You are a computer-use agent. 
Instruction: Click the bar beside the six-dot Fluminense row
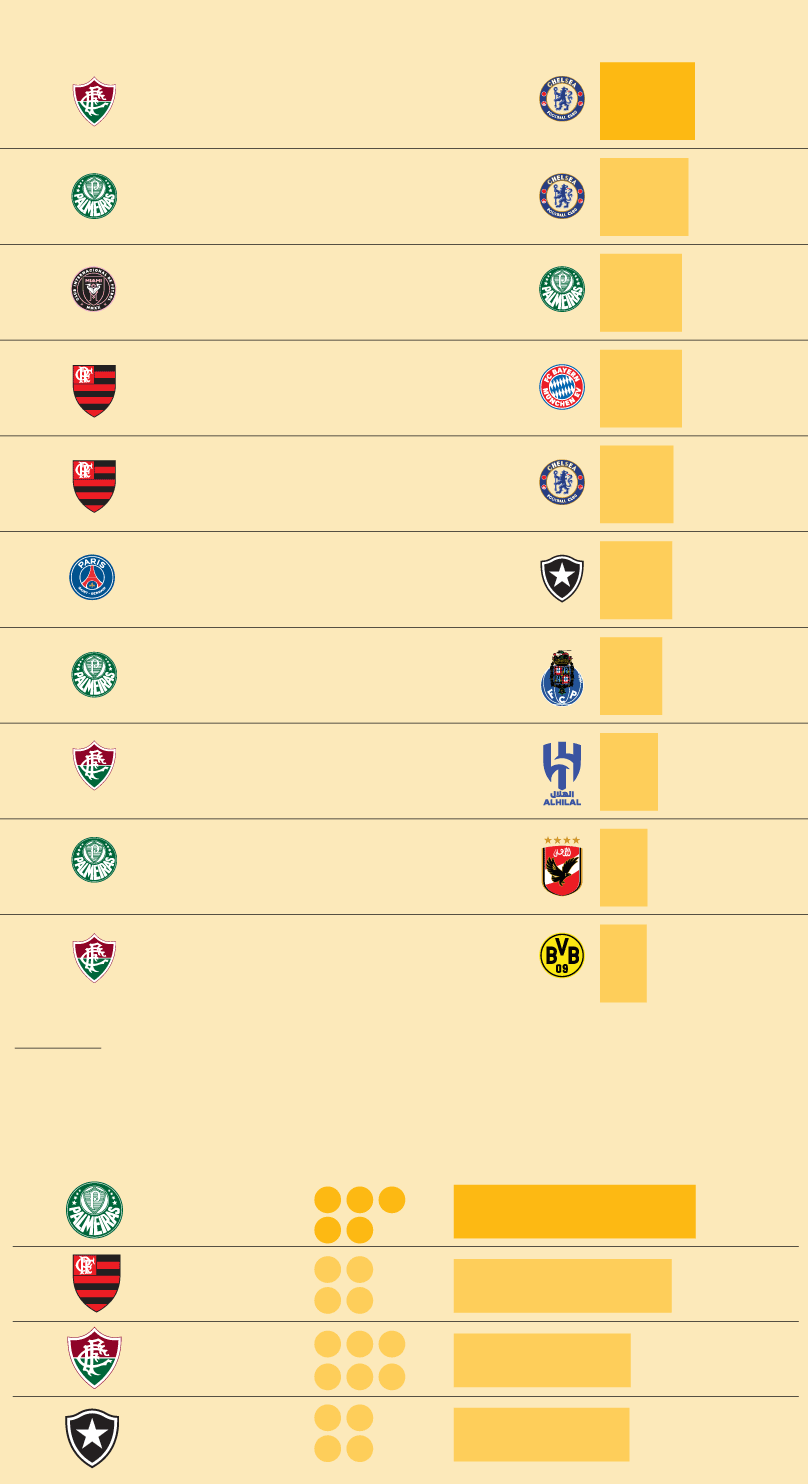pos(542,1360)
